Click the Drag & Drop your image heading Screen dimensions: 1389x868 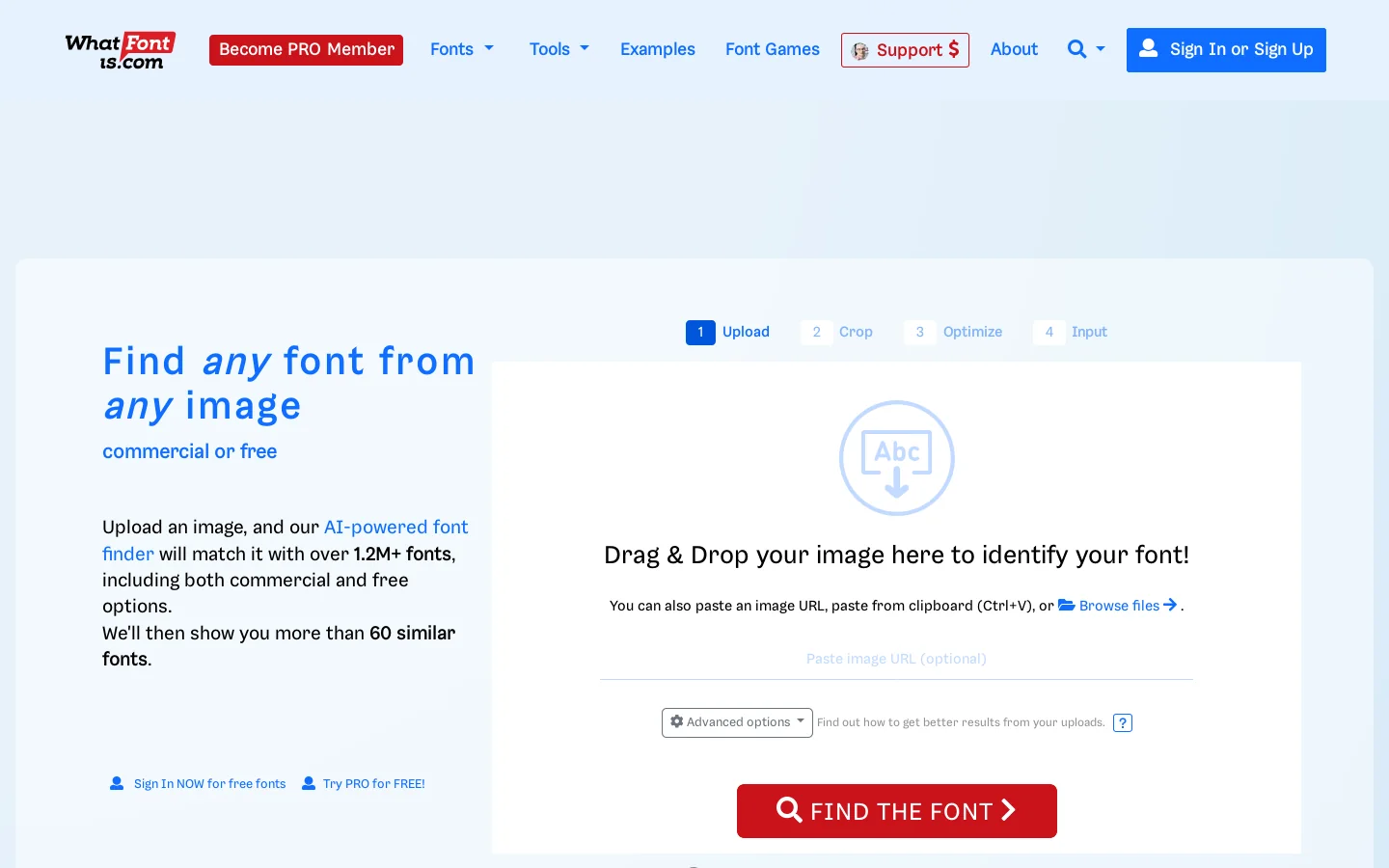[897, 556]
